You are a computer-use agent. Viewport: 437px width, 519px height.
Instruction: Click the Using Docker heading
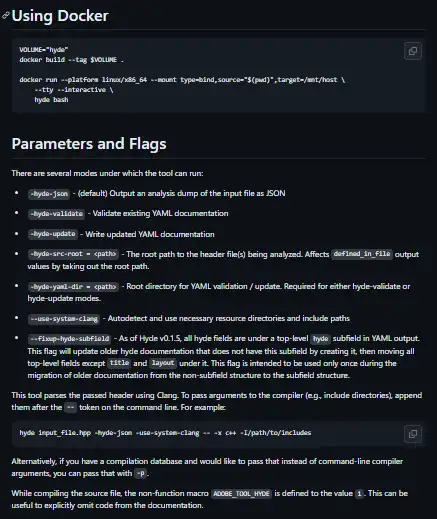pos(60,16)
